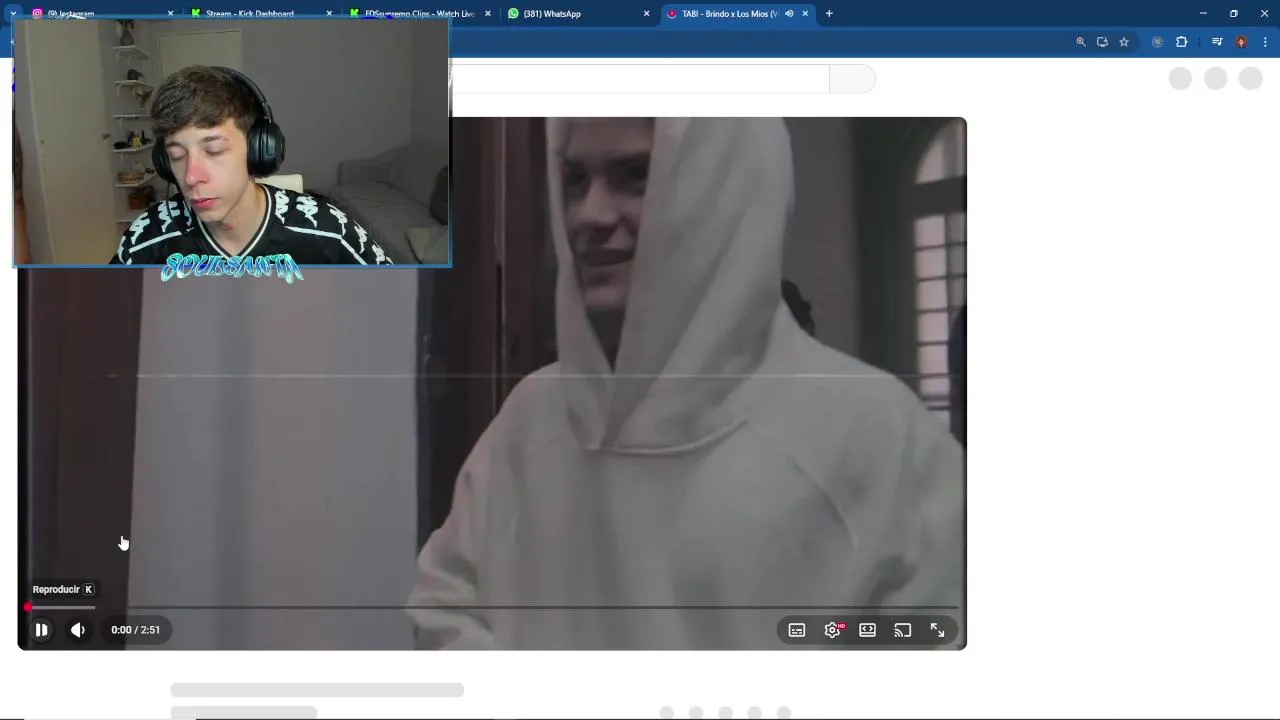Bookmark this page with the star icon
Viewport: 1280px width, 720px height.
(x=1124, y=42)
